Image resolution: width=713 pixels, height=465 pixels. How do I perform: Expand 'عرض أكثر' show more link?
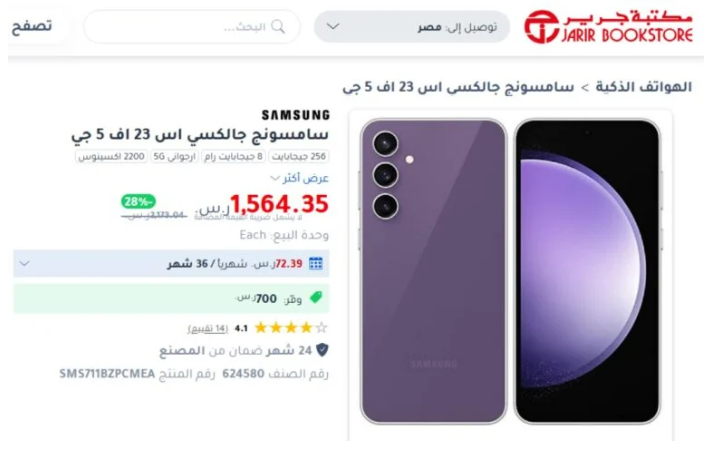coord(300,178)
